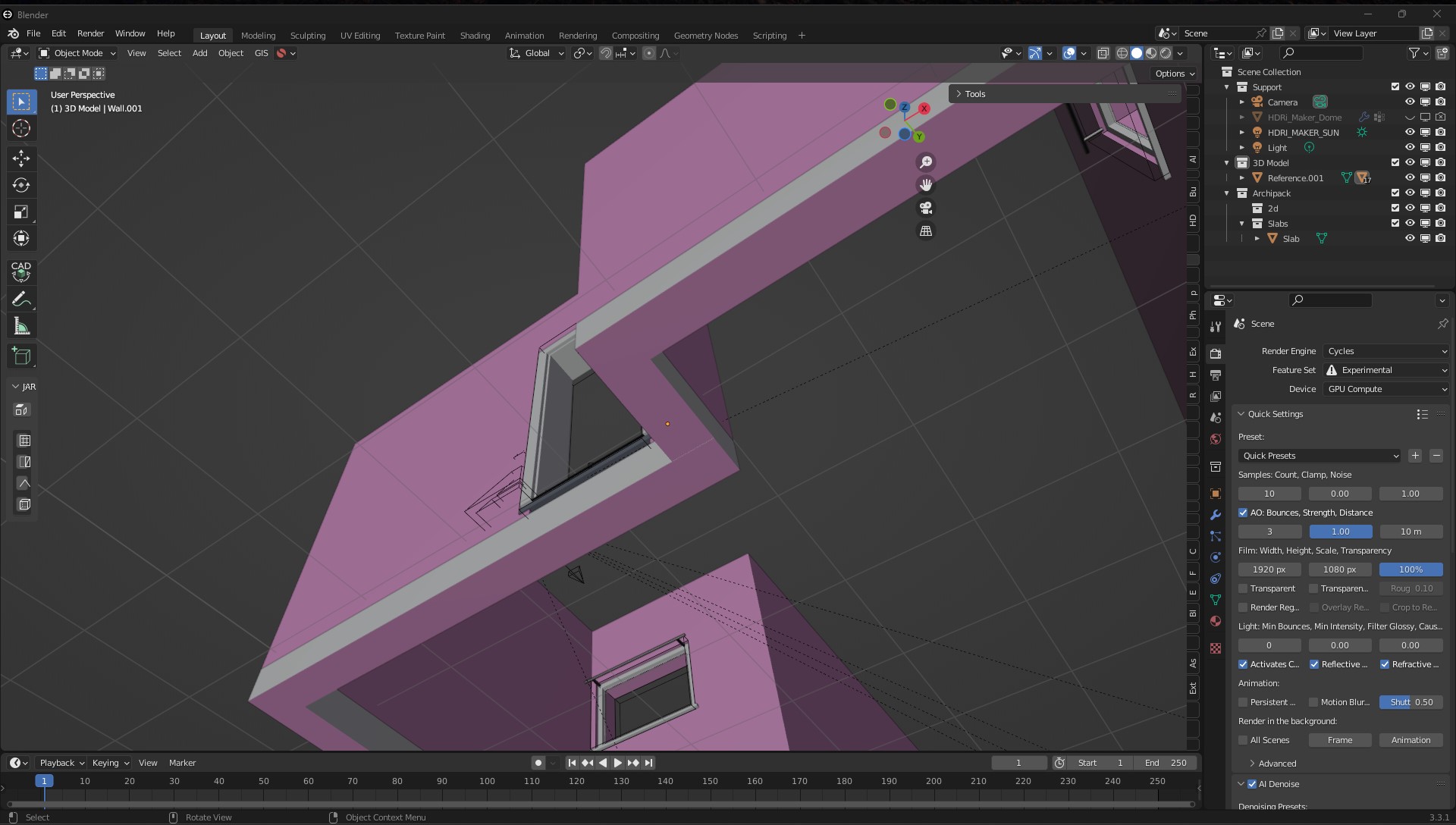Uncheck the Archipack collection checkbox

tap(1395, 193)
